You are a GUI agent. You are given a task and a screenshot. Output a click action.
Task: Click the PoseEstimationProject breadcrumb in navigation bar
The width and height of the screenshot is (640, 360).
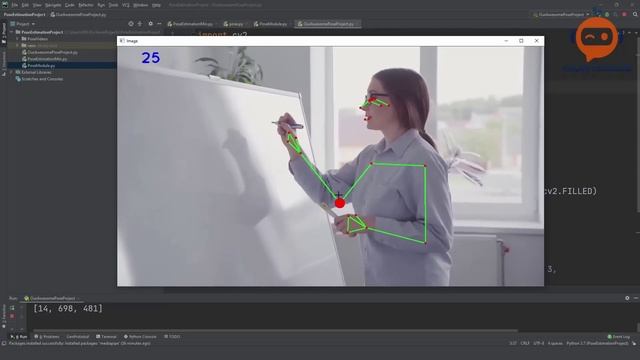pyautogui.click(x=24, y=14)
